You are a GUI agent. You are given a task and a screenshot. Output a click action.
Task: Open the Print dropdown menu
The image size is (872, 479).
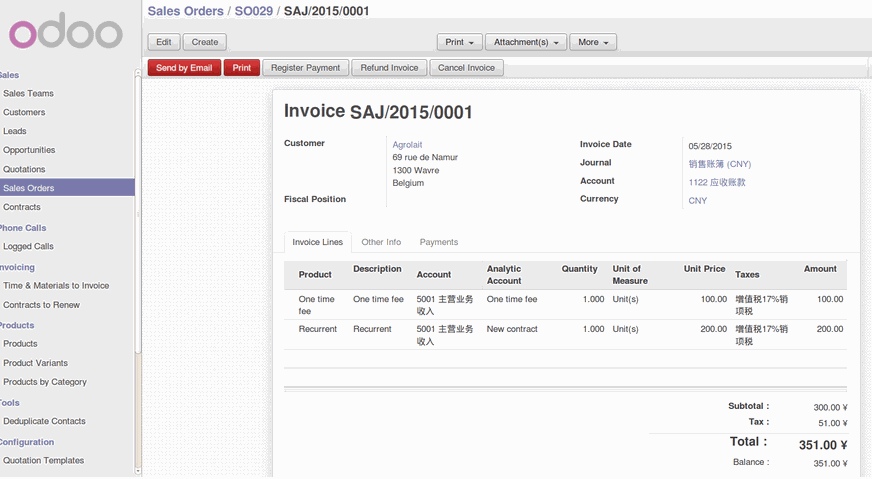(x=460, y=42)
